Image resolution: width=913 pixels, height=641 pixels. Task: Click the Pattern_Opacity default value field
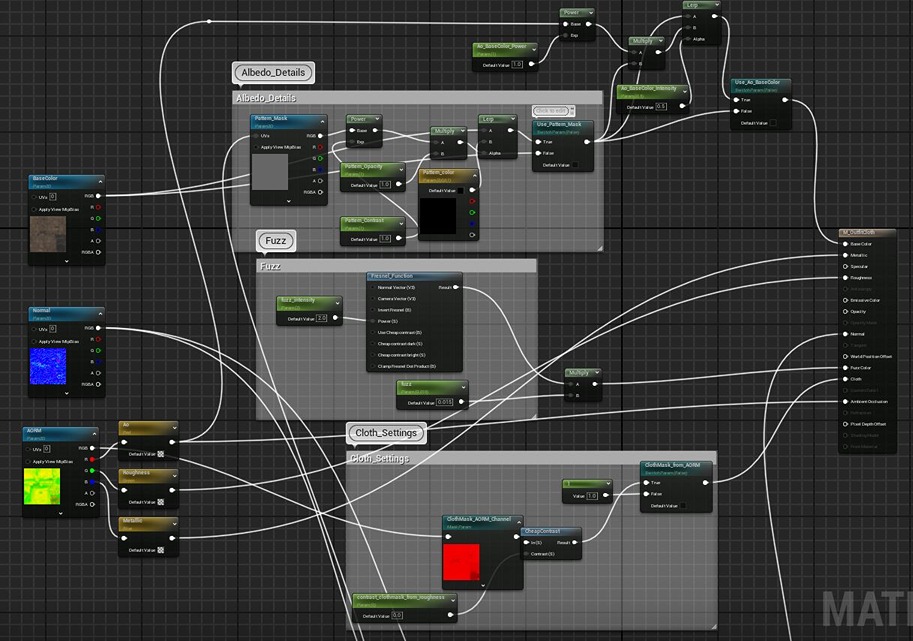point(385,185)
